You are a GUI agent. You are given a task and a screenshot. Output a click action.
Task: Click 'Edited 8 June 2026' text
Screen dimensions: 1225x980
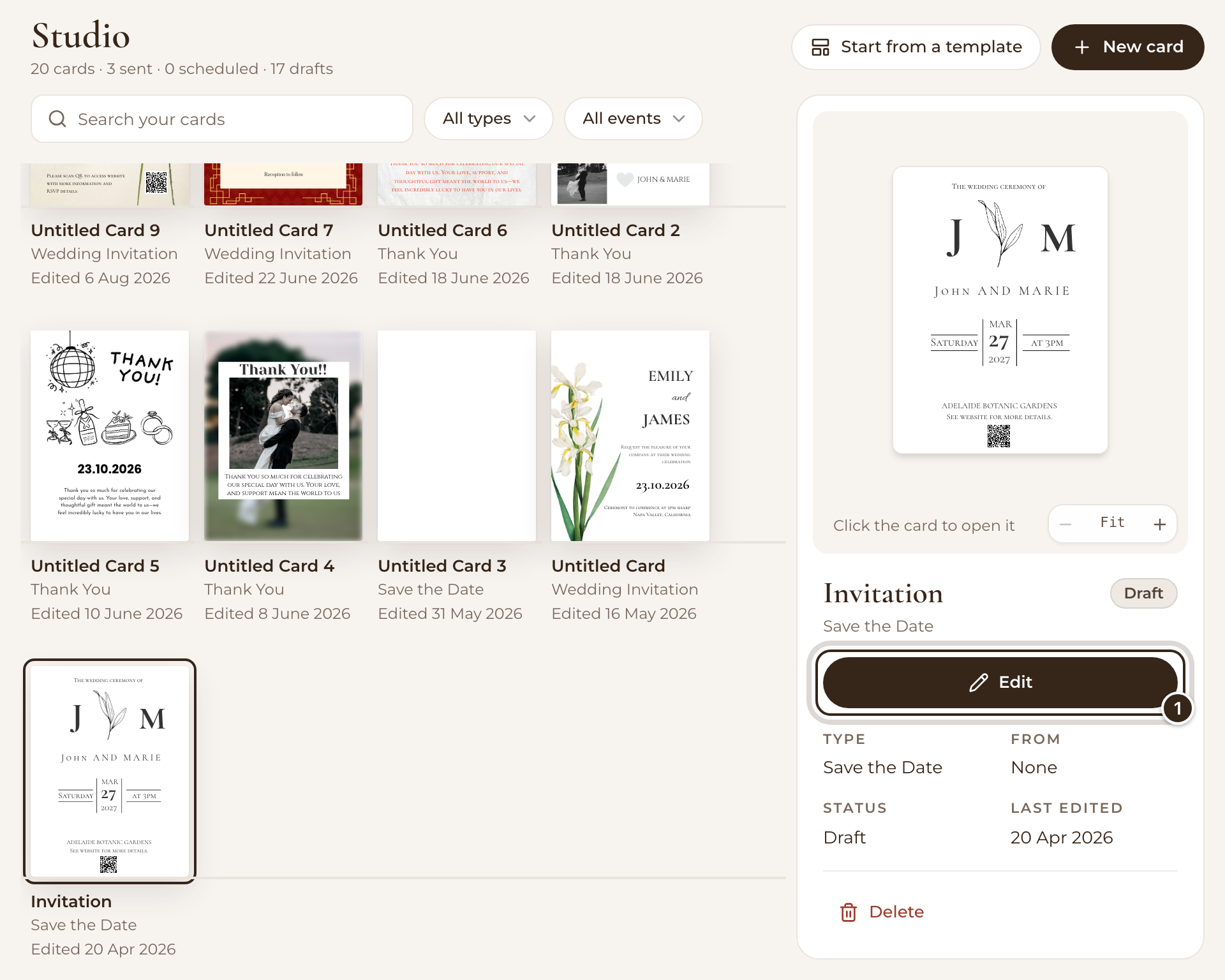(278, 614)
